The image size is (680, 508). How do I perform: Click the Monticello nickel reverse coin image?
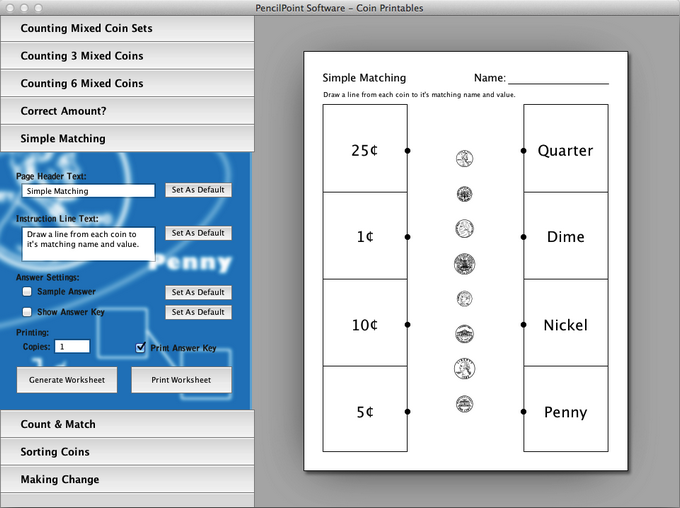pos(465,334)
